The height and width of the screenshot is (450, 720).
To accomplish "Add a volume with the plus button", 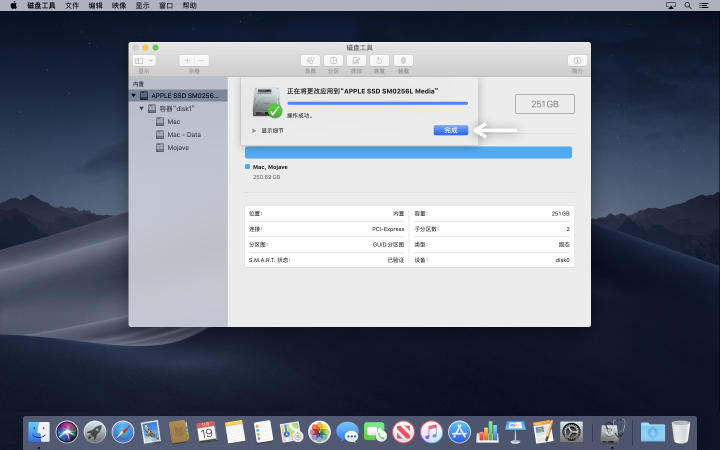I will (187, 61).
